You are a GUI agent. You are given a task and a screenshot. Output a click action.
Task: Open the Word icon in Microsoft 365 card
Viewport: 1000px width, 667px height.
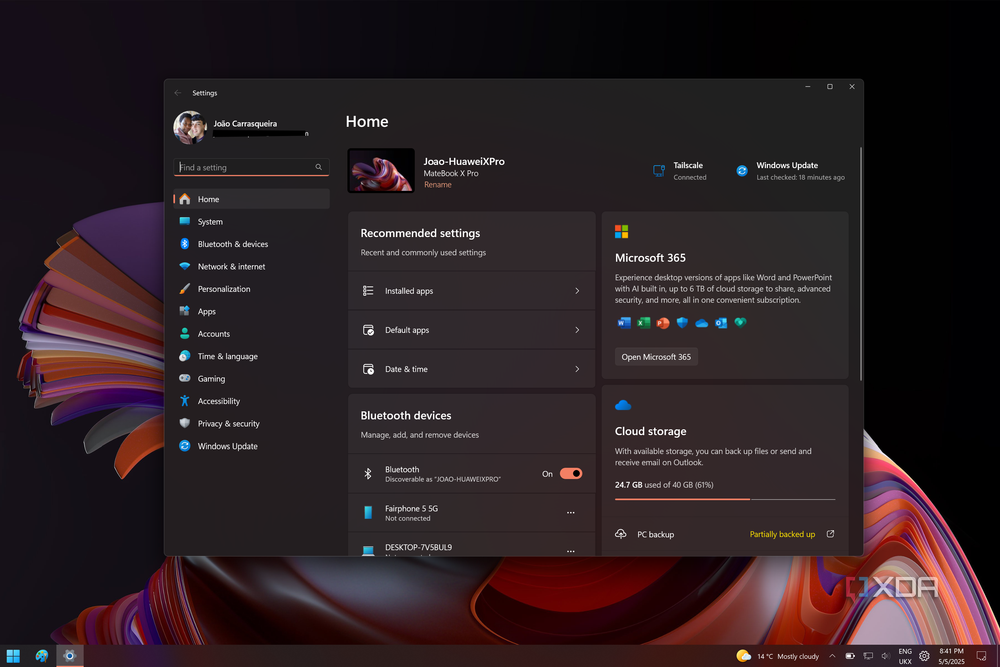(x=624, y=323)
